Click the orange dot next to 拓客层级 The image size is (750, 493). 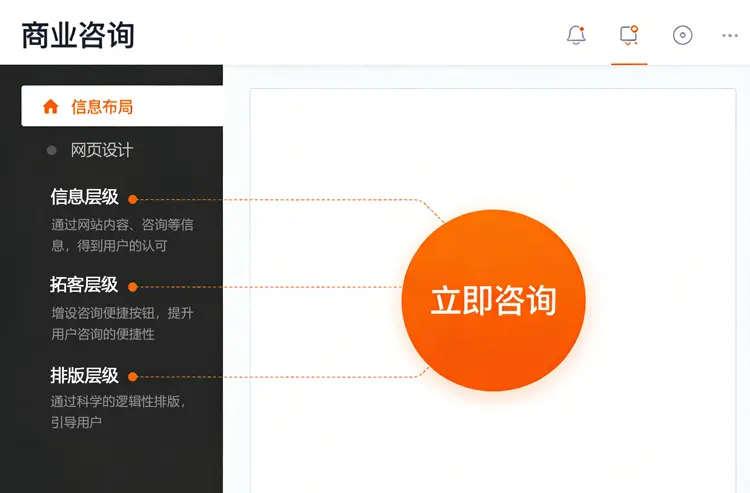(132, 286)
